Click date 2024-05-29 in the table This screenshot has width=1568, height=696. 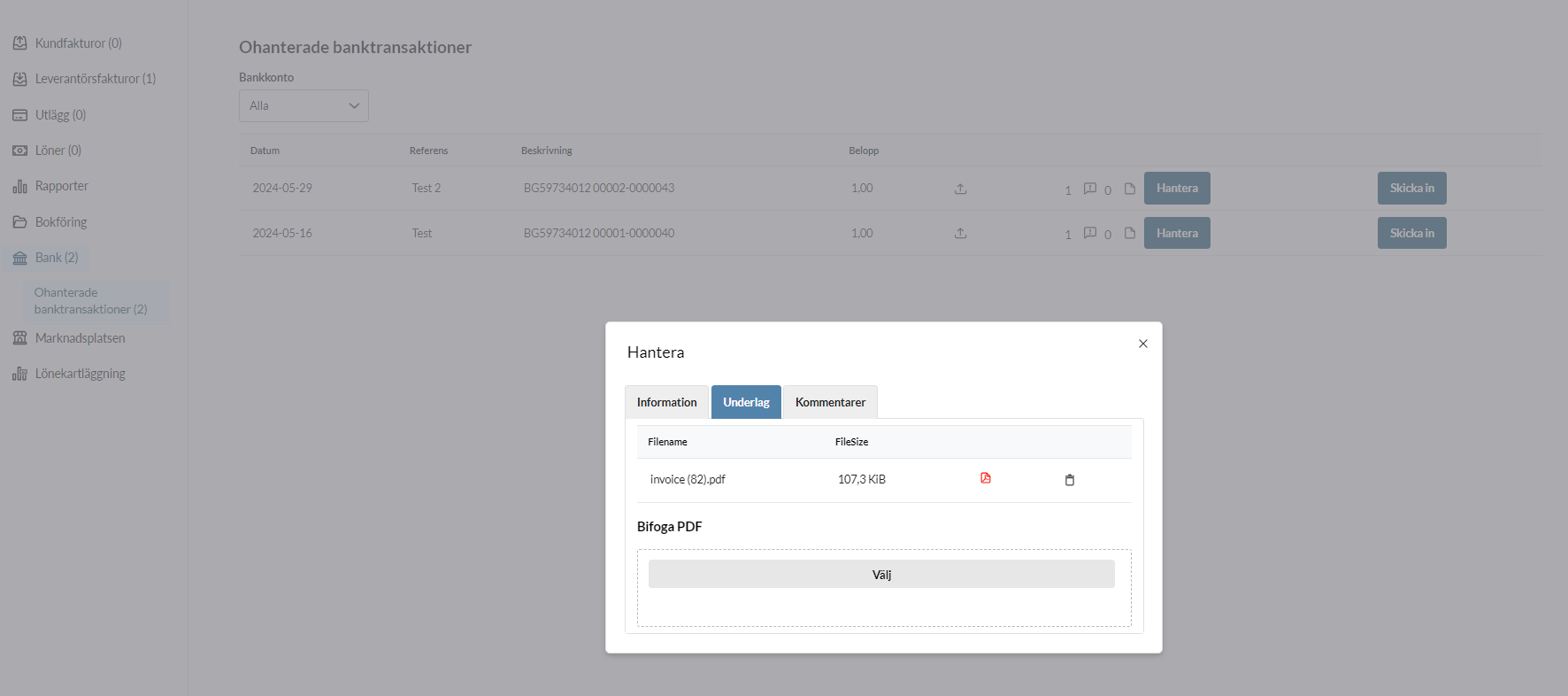coord(282,188)
